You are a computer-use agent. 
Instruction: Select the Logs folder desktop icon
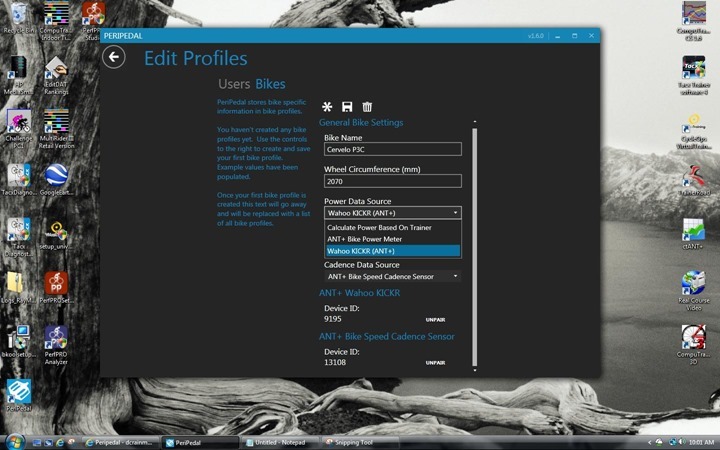18,288
